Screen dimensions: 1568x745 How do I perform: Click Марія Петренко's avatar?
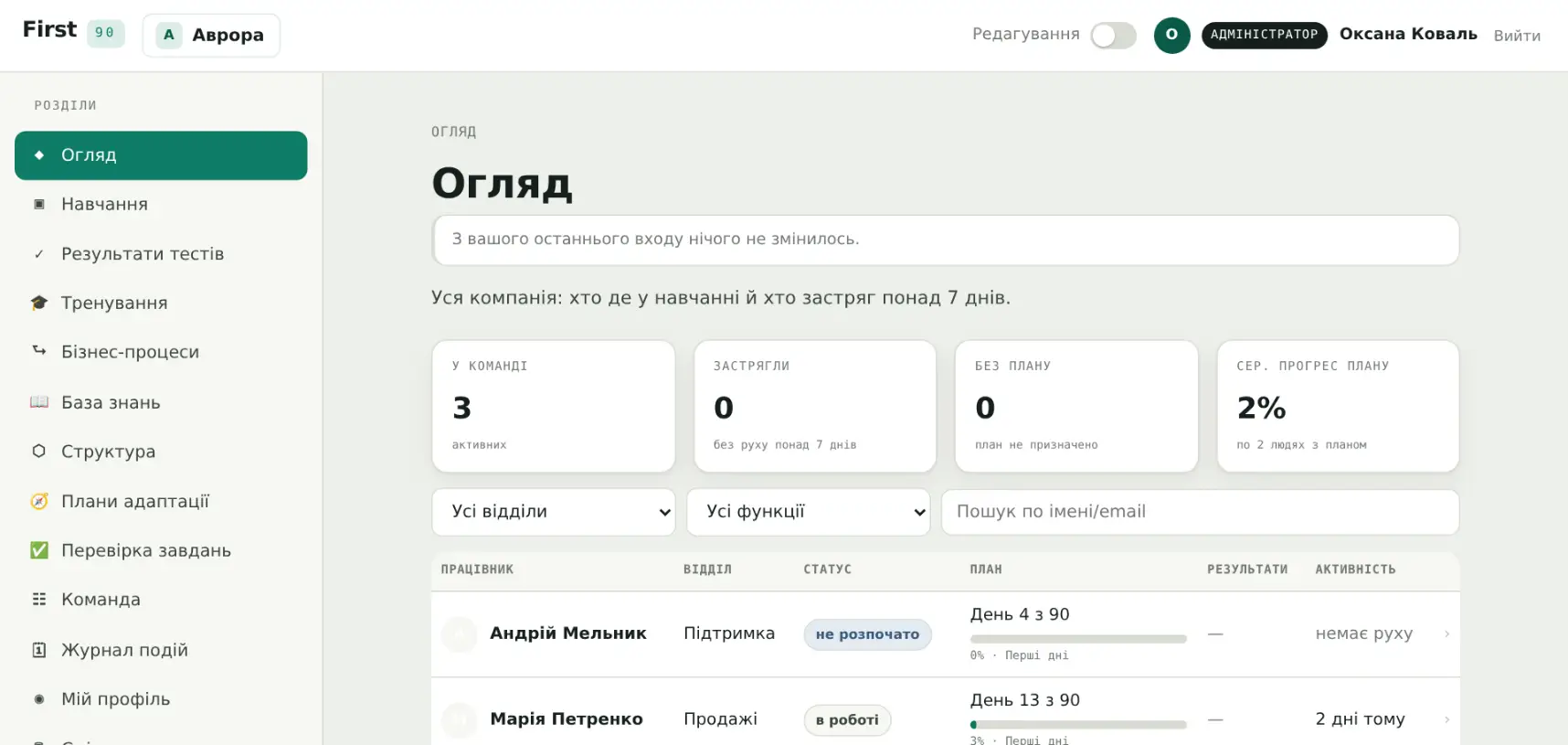coord(460,719)
